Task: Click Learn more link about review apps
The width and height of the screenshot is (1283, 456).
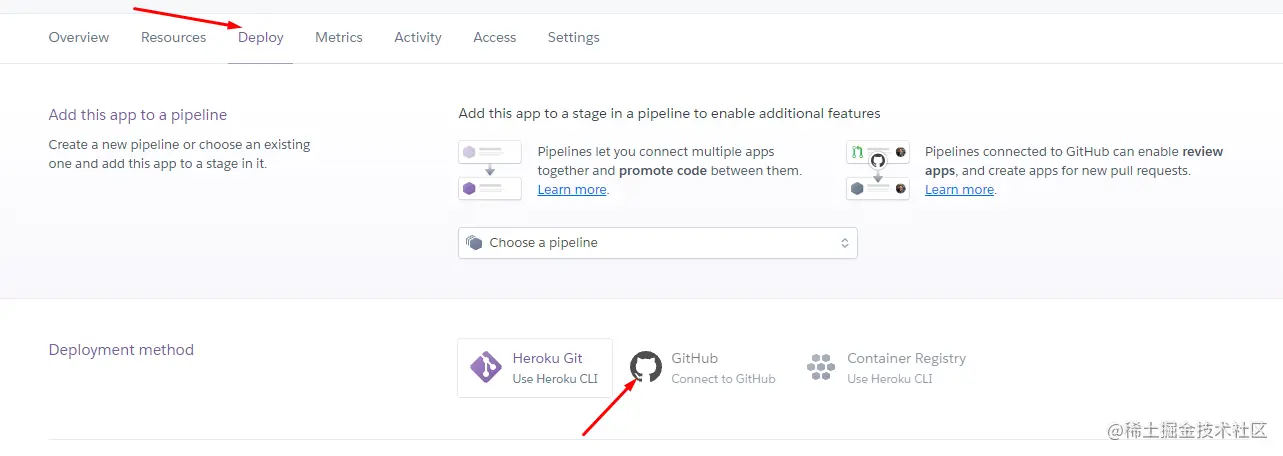Action: coord(959,190)
